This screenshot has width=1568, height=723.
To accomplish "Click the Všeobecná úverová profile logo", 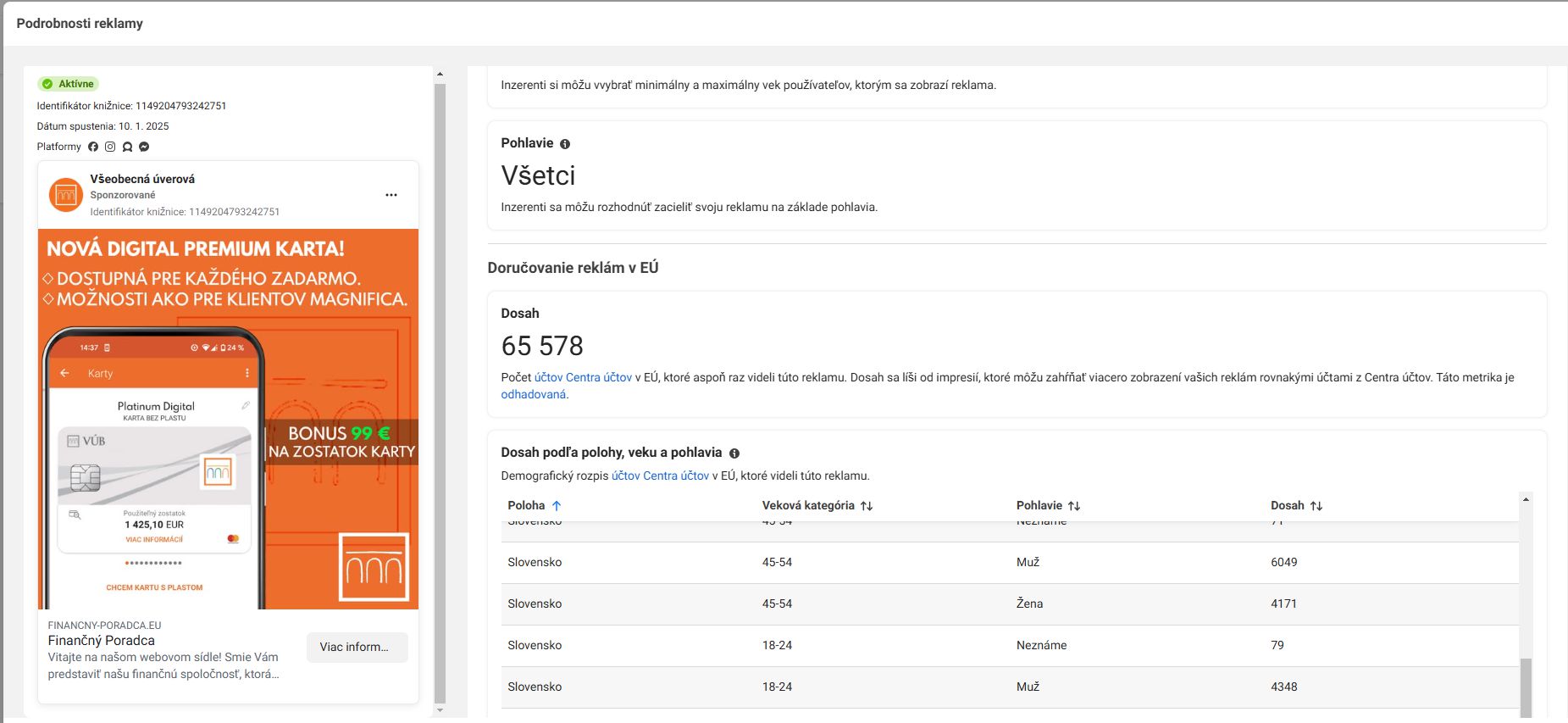I will 65,195.
